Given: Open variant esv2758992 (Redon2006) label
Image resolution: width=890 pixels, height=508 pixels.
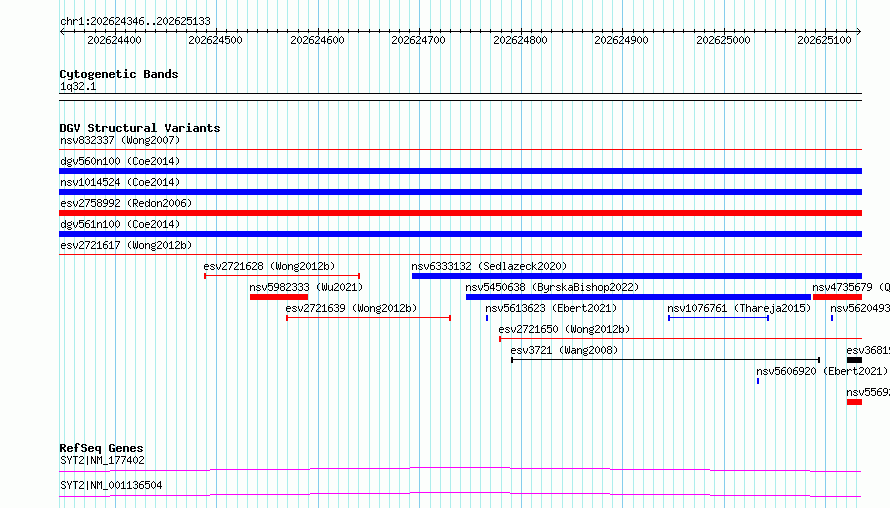Looking at the screenshot, I should pyautogui.click(x=126, y=203).
